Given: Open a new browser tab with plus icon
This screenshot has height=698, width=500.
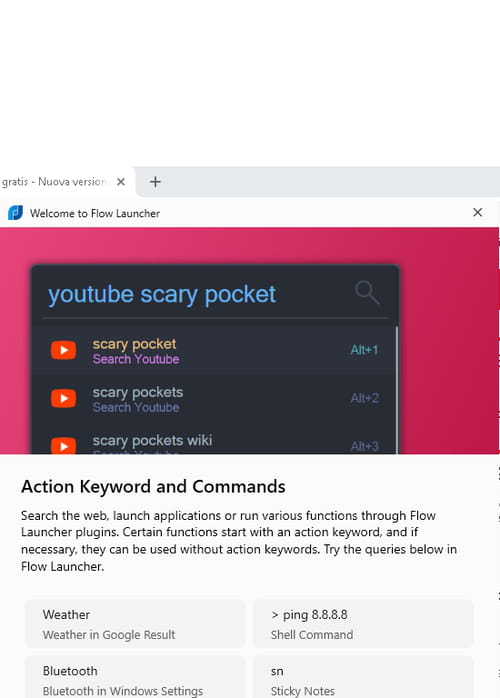Looking at the screenshot, I should pyautogui.click(x=155, y=182).
